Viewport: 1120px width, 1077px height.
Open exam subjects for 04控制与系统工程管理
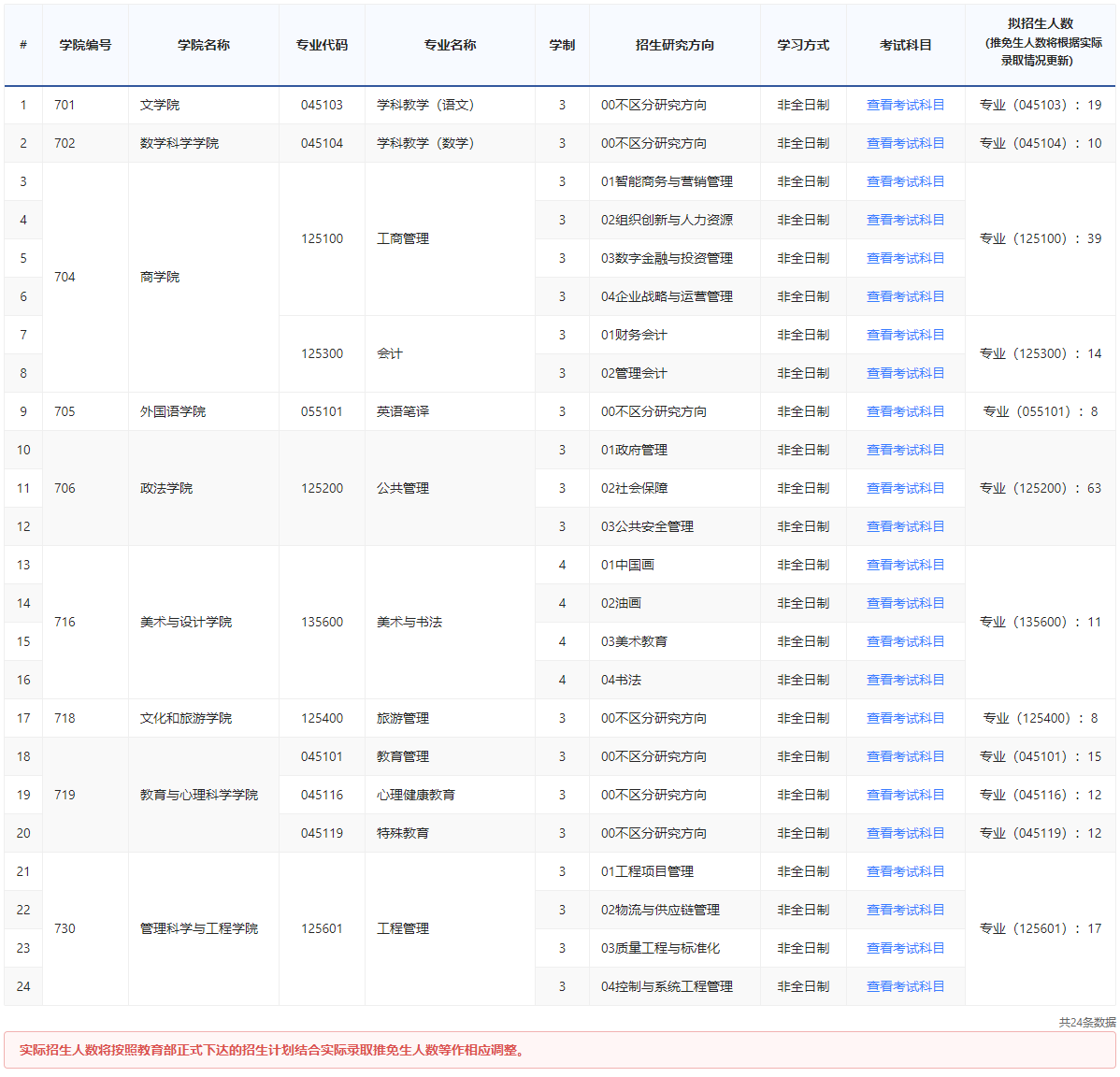click(905, 986)
